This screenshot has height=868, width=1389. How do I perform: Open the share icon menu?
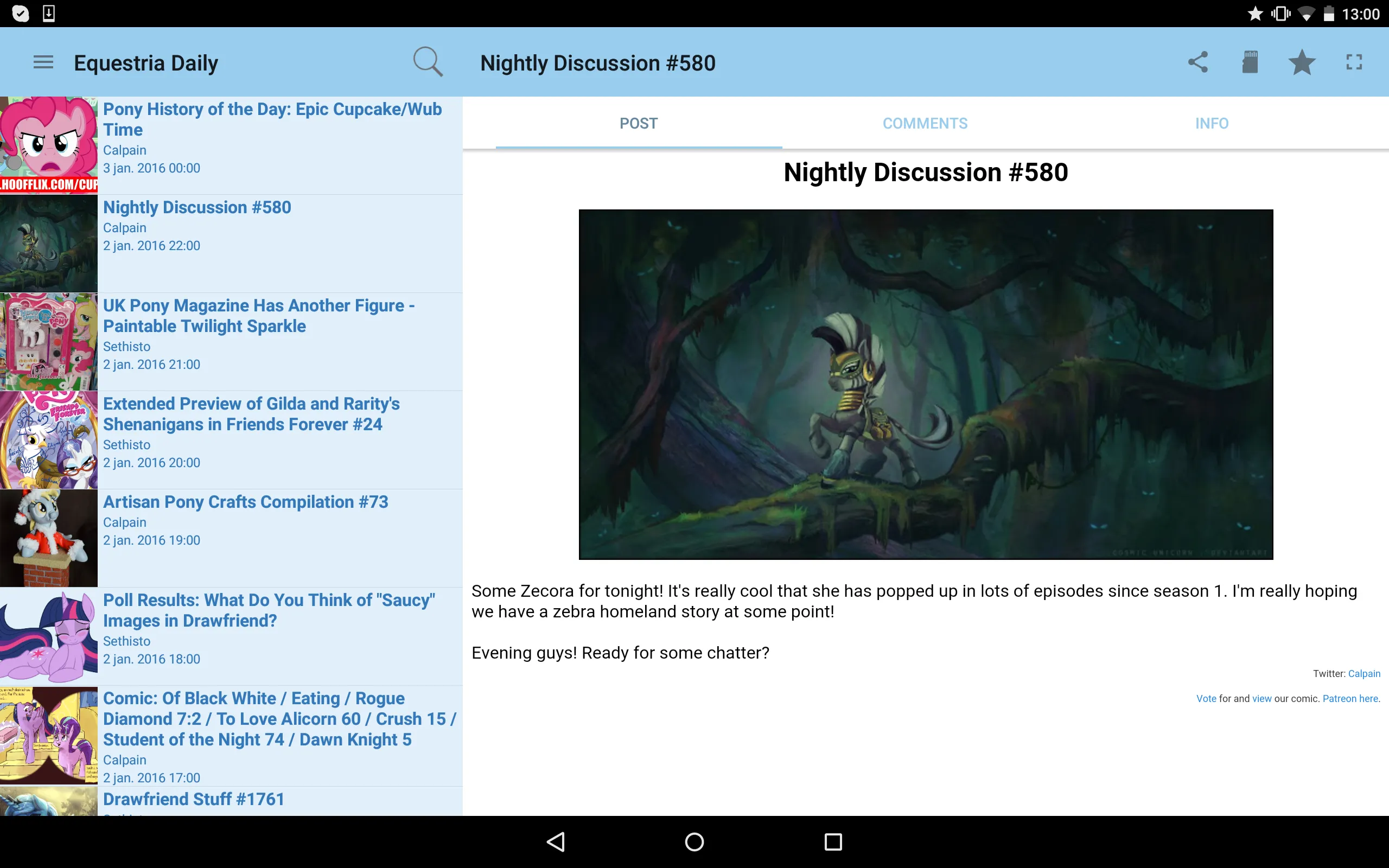(1198, 63)
